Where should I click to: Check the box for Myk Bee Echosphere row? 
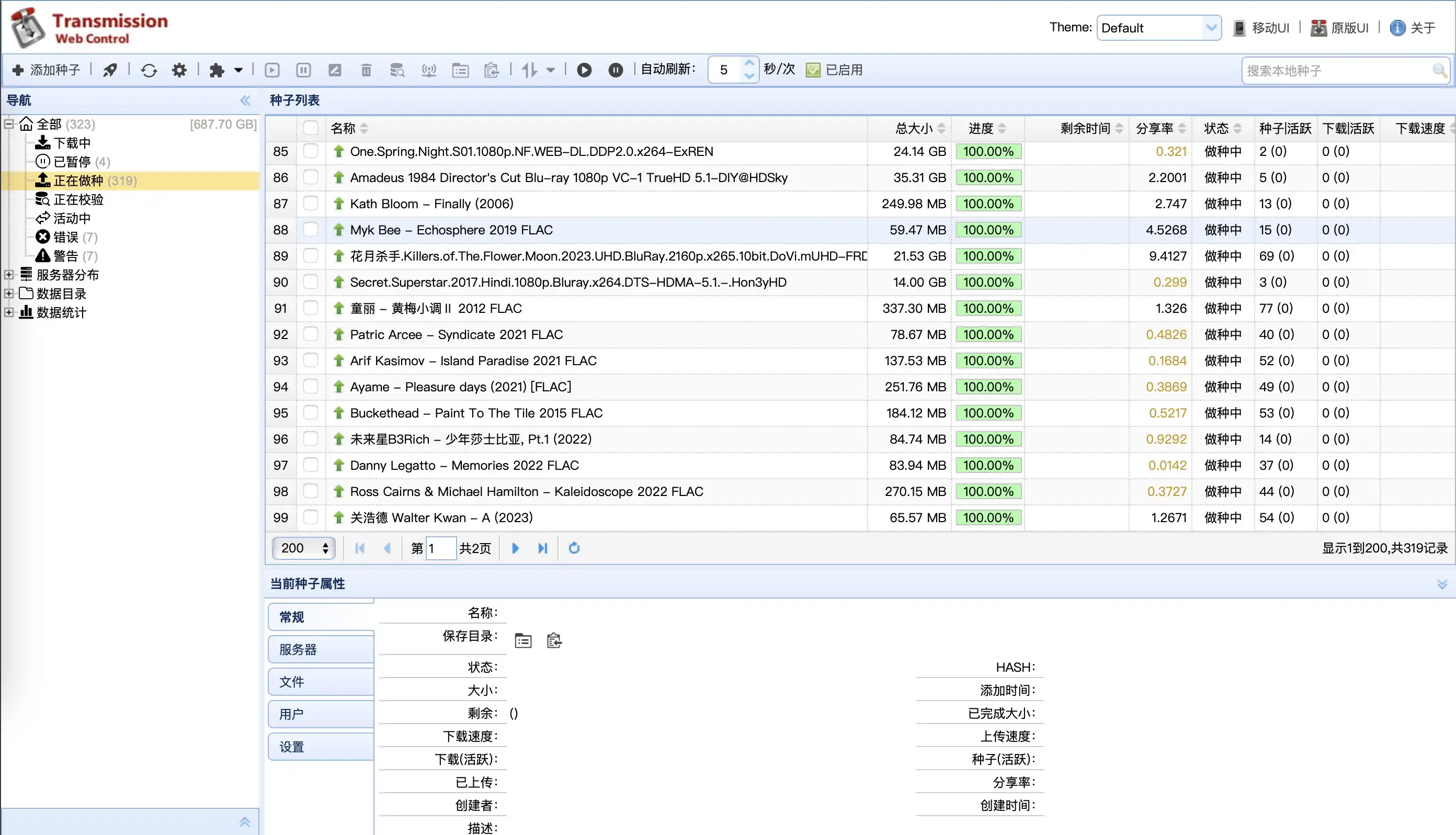(311, 230)
